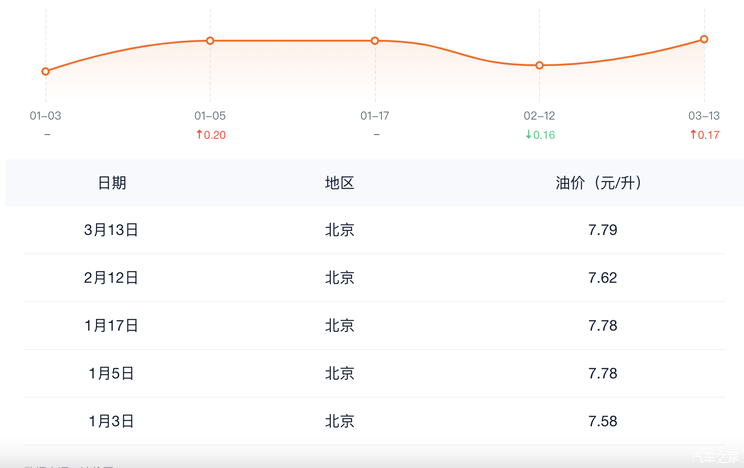Click the 7.79 price cell
The height and width of the screenshot is (468, 744).
pos(603,230)
